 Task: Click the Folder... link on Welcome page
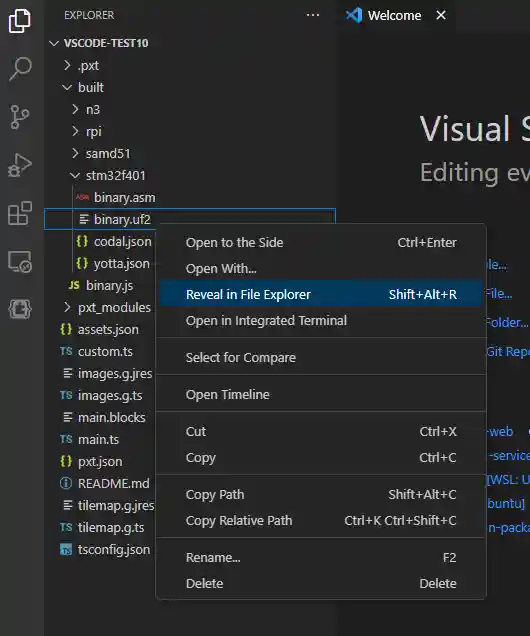[507, 323]
